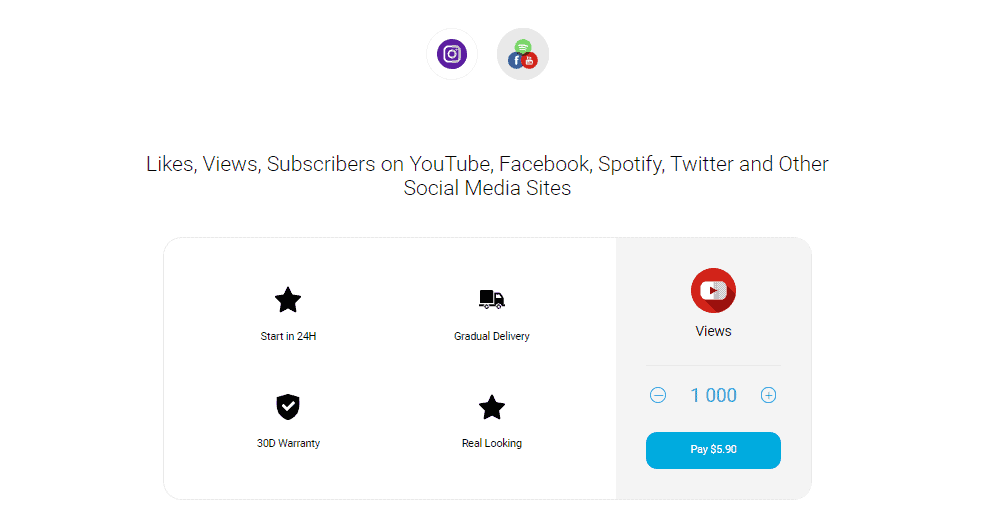Click the Start in 24H label
995x529 pixels.
pyautogui.click(x=288, y=336)
